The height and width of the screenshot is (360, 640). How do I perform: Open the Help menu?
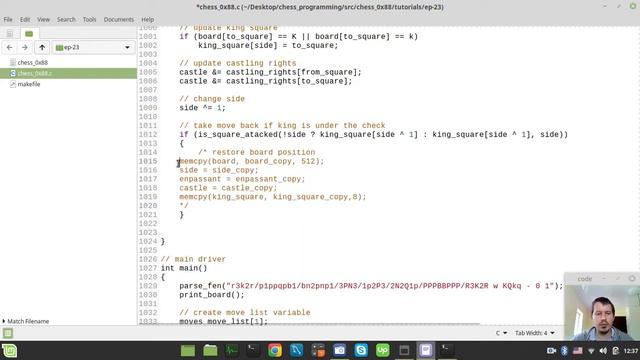147,19
